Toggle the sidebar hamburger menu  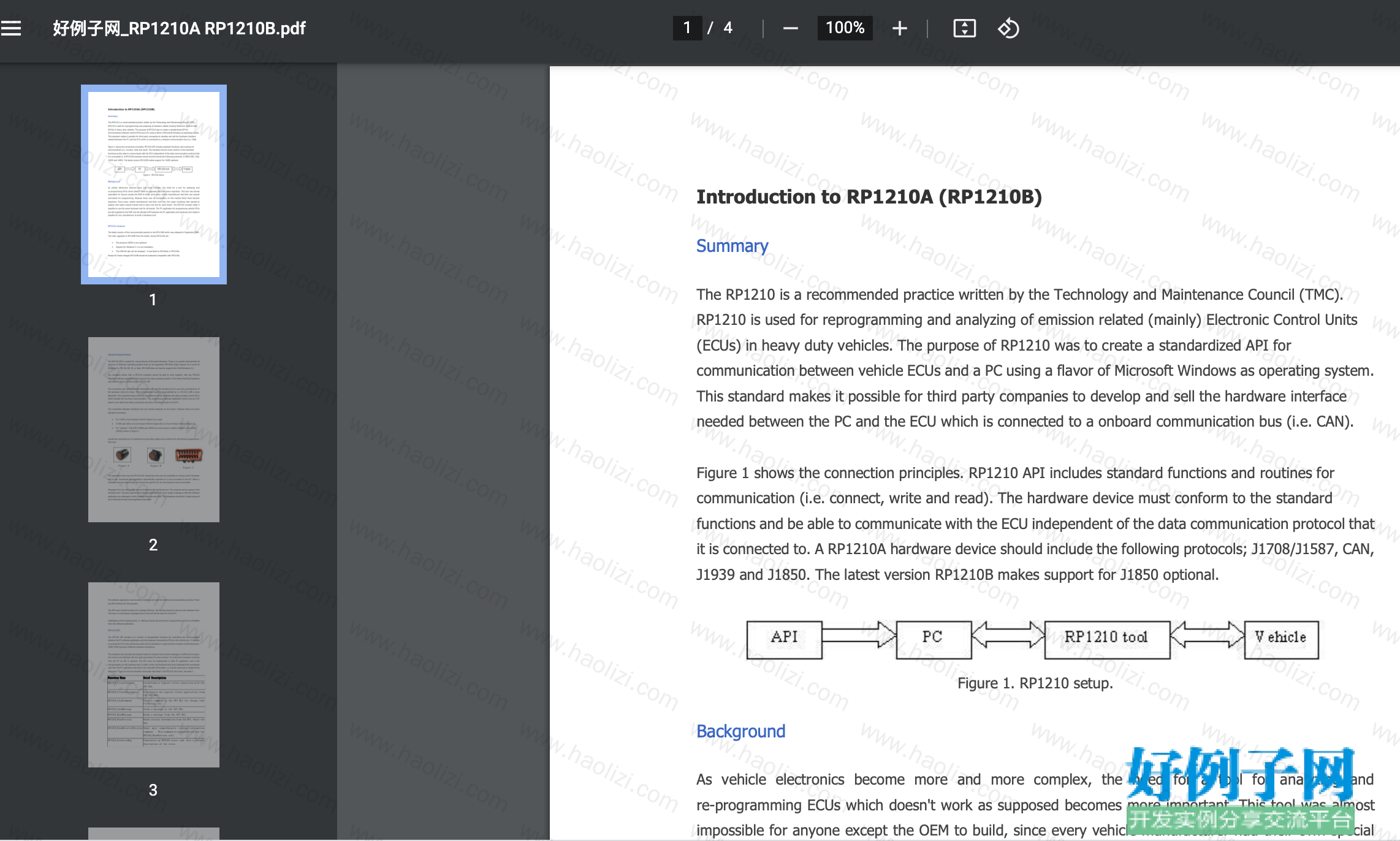(11, 28)
